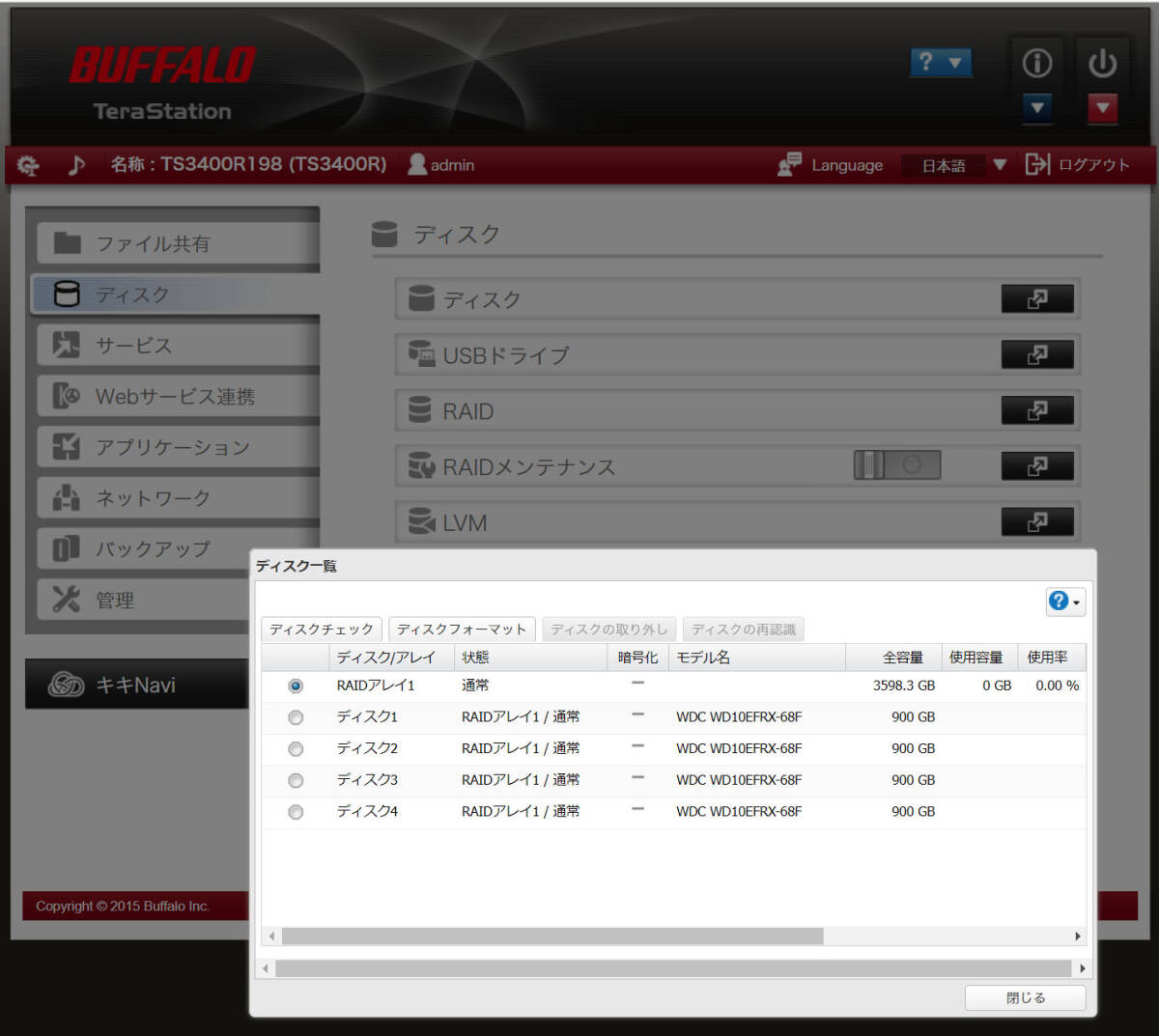Open the LVM row's popup icon
This screenshot has width=1159, height=1036.
point(1037,522)
